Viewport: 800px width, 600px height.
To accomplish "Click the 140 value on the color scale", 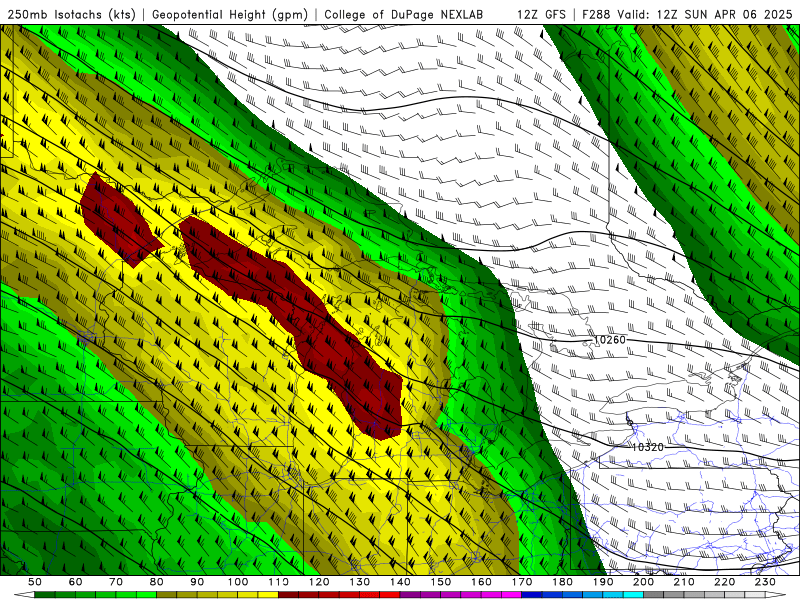I will [x=401, y=582].
